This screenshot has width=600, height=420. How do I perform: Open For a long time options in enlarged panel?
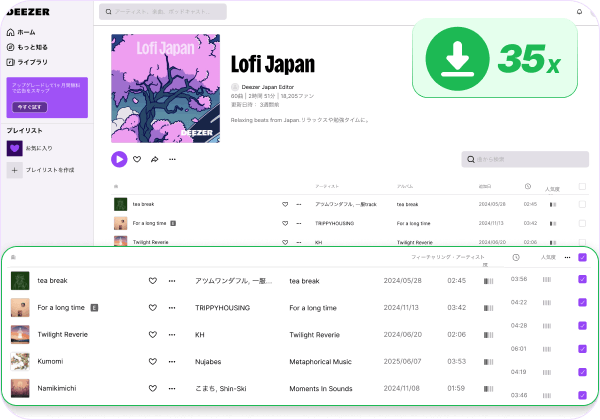coord(172,308)
